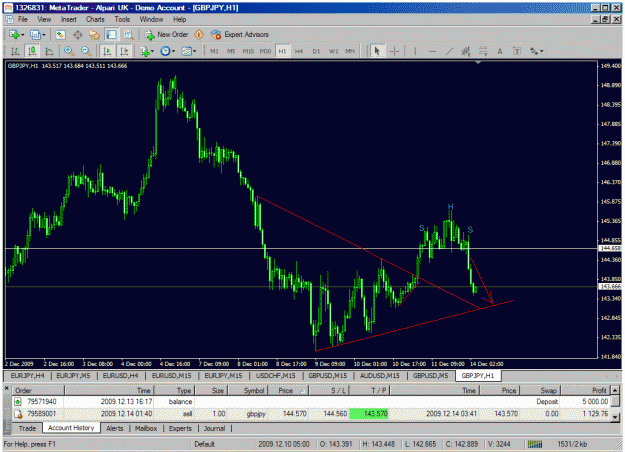The image size is (625, 452).
Task: Launch MetaEditor via the diamond icon
Action: 199,35
